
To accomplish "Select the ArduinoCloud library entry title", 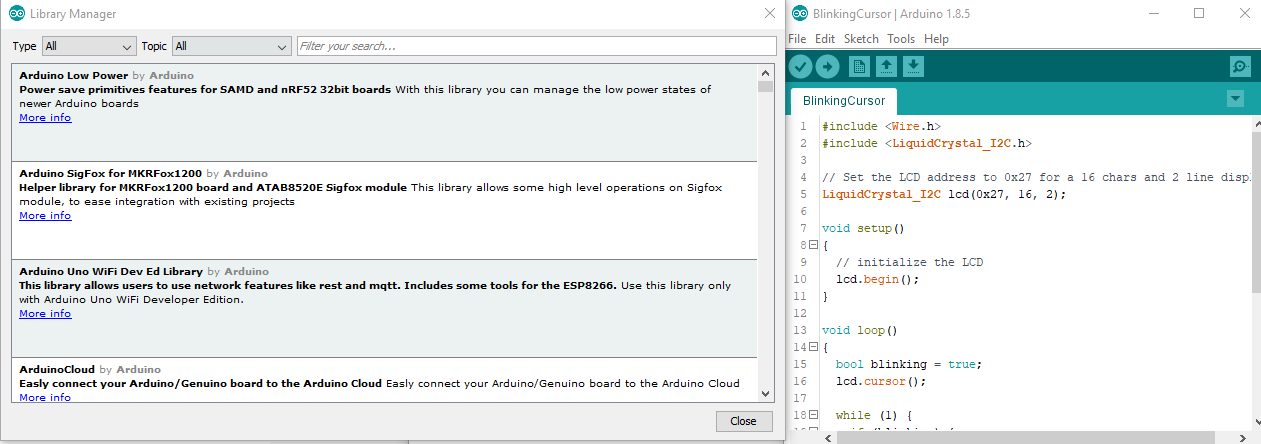I will click(x=57, y=369).
